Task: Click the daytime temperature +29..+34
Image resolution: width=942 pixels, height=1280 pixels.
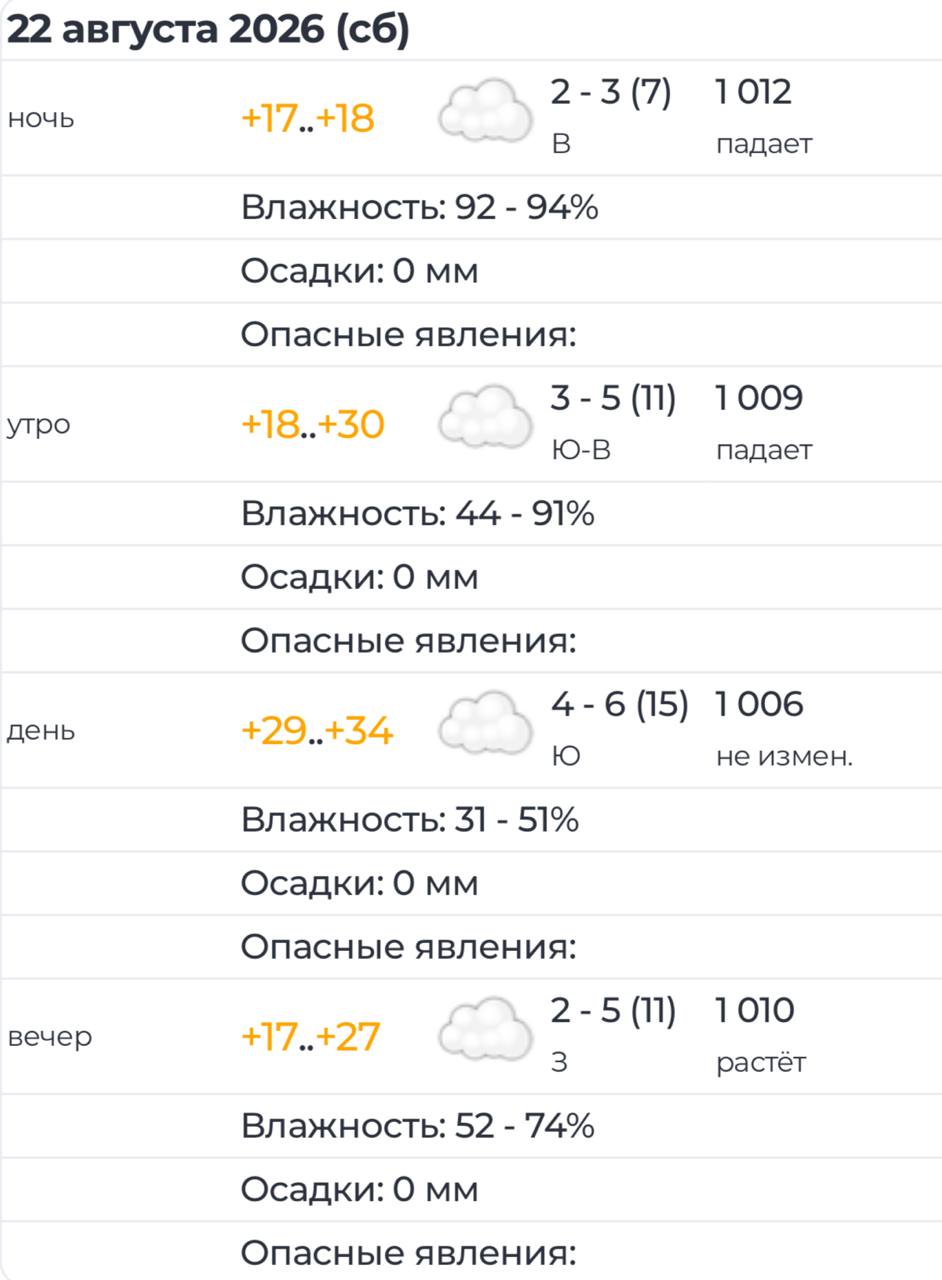Action: click(x=317, y=731)
